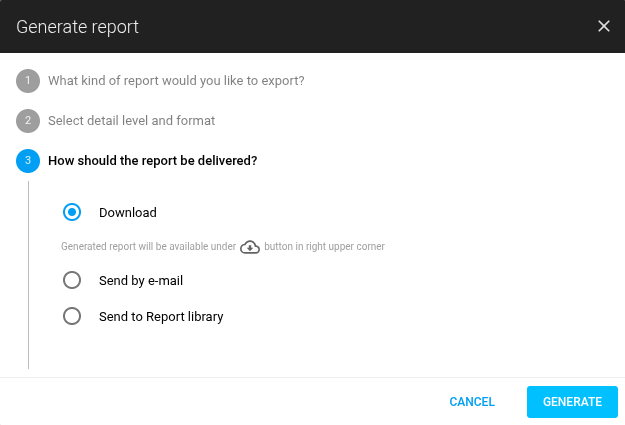Click the "Download" option label
The image size is (625, 425).
click(128, 213)
